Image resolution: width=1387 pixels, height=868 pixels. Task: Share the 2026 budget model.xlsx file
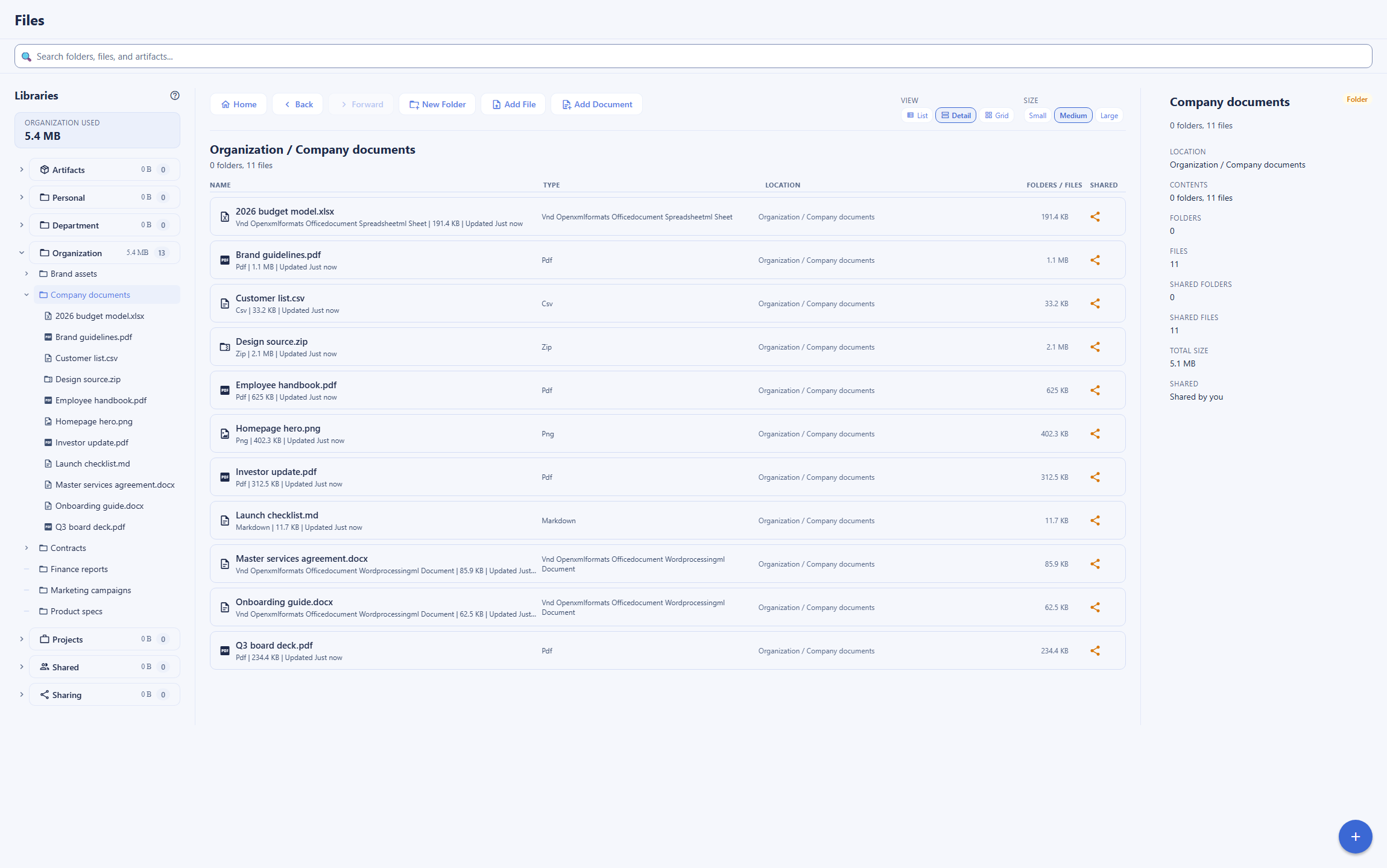[1095, 217]
